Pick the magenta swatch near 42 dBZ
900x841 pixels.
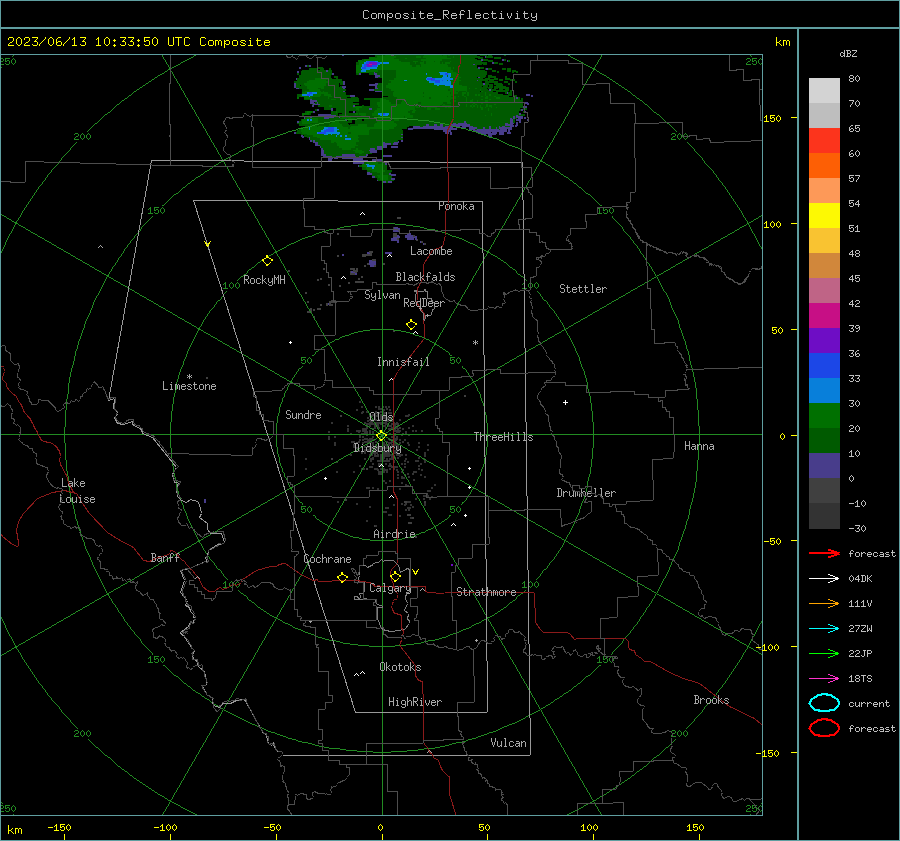pos(824,315)
